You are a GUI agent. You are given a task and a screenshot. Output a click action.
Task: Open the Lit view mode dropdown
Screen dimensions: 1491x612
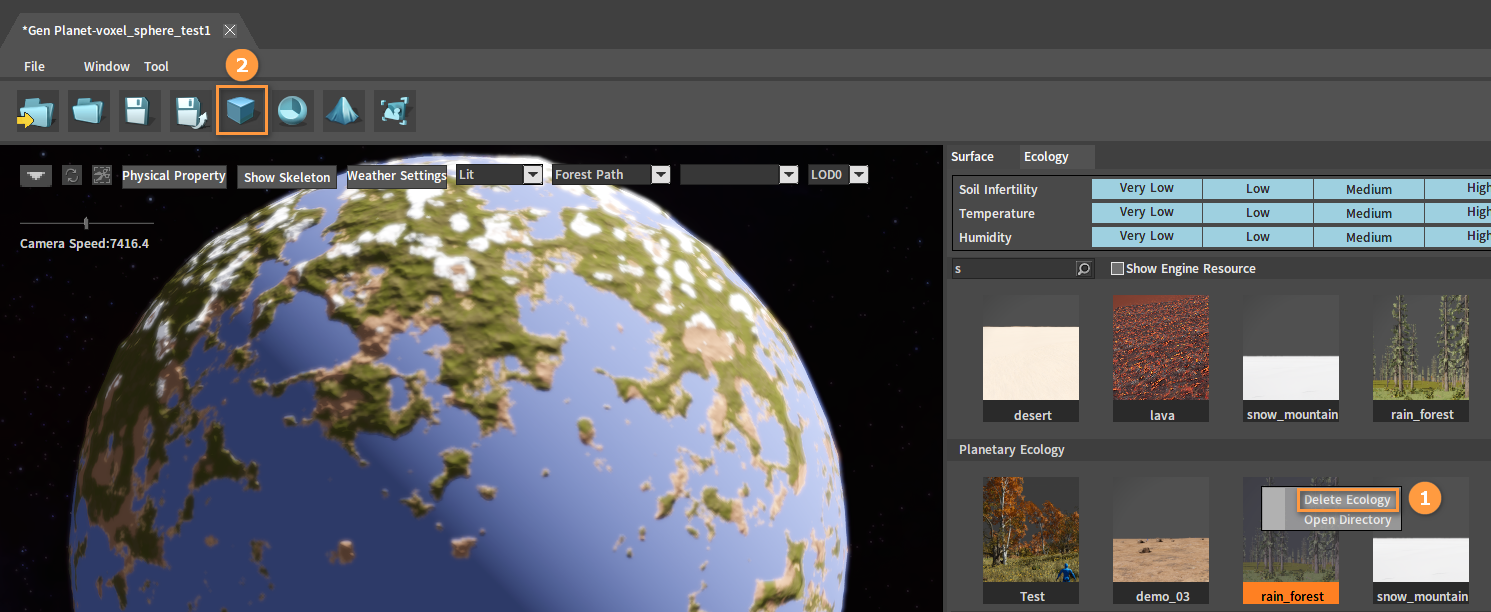click(x=498, y=175)
